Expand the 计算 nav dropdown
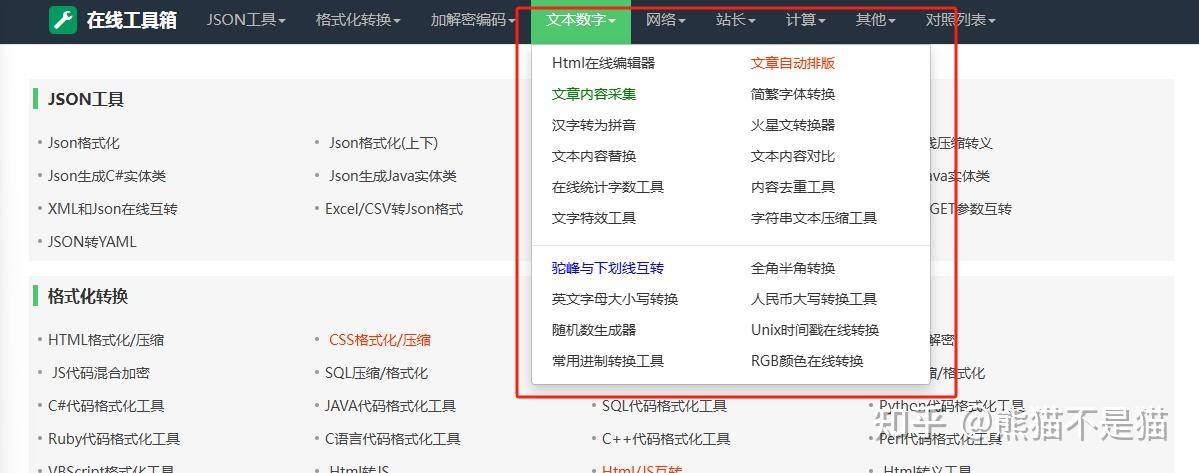This screenshot has width=1199, height=473. coord(805,21)
